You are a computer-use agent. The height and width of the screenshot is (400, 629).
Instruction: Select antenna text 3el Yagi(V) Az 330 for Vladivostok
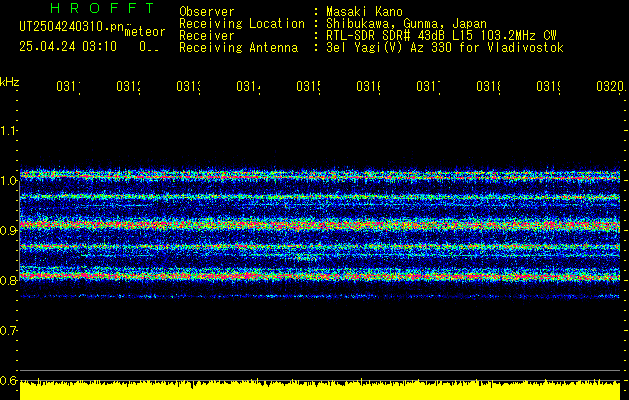tap(445, 48)
